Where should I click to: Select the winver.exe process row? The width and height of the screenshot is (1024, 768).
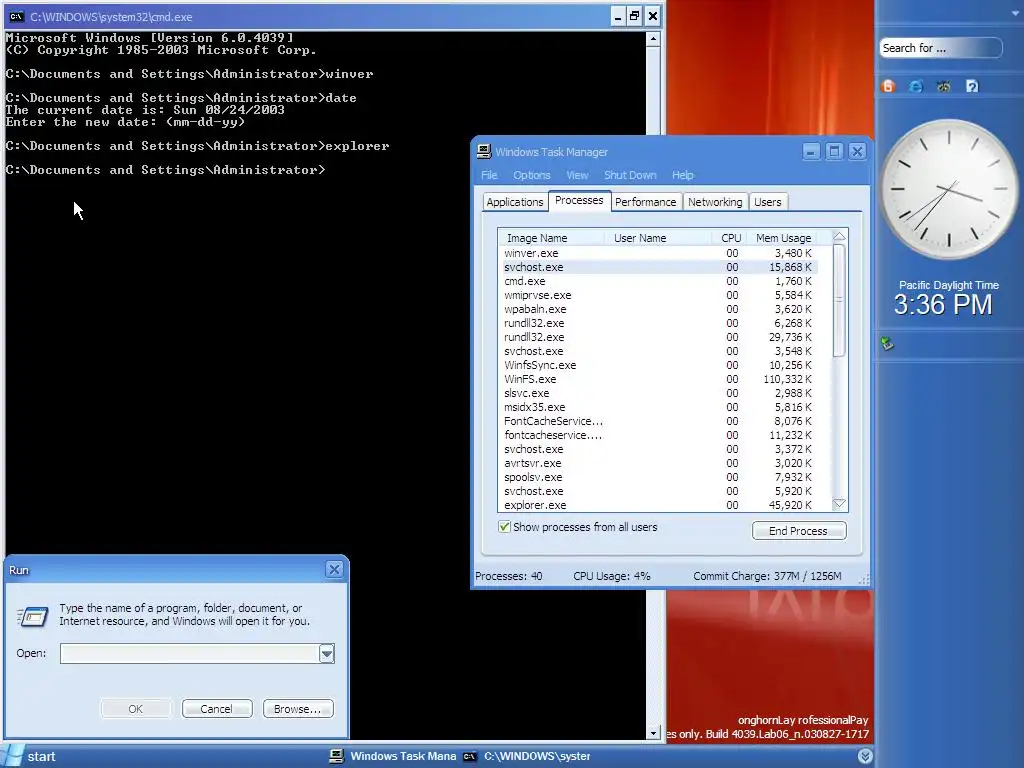tap(658, 253)
